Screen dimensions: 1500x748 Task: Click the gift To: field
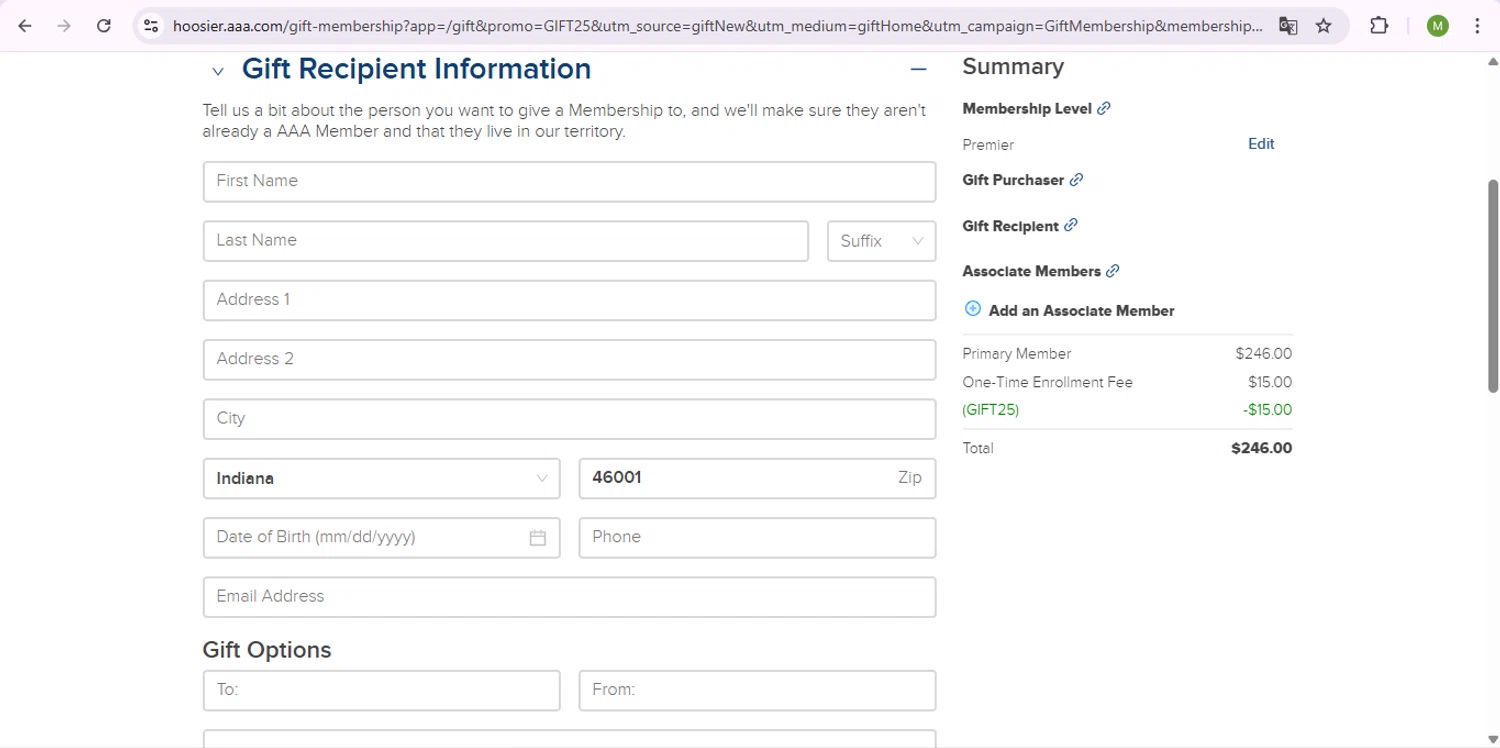381,690
